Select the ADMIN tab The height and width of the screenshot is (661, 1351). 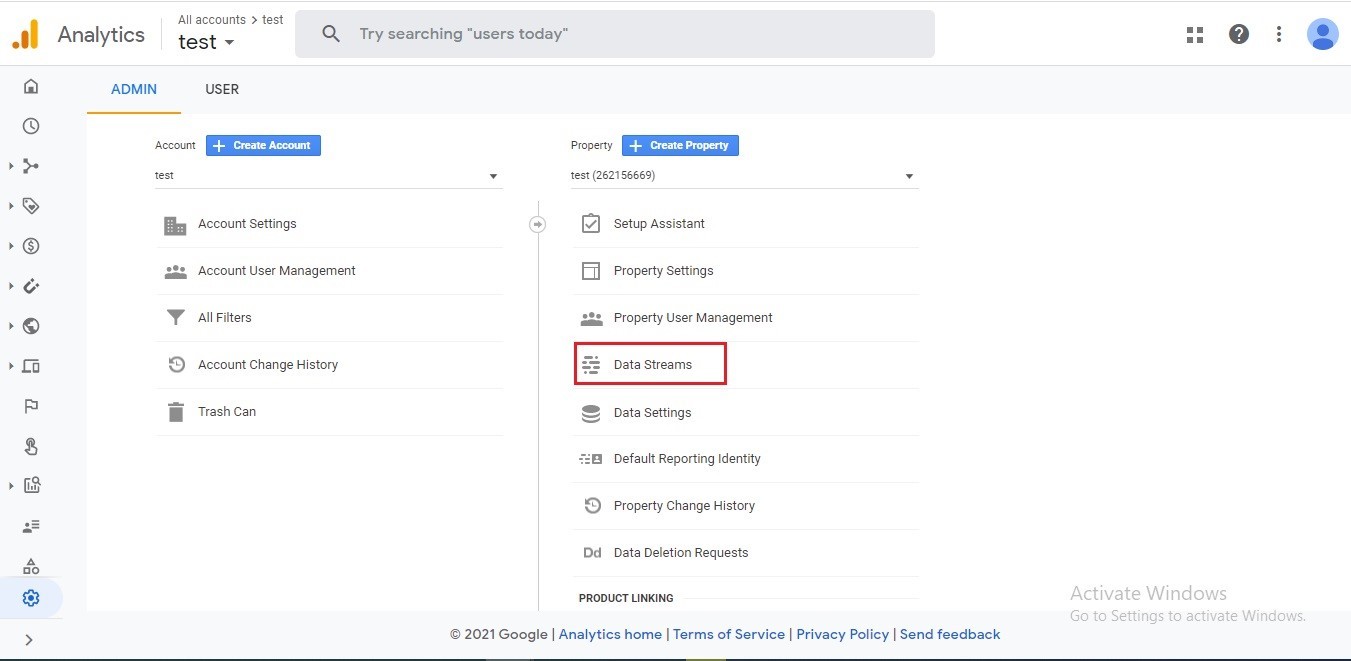[134, 89]
